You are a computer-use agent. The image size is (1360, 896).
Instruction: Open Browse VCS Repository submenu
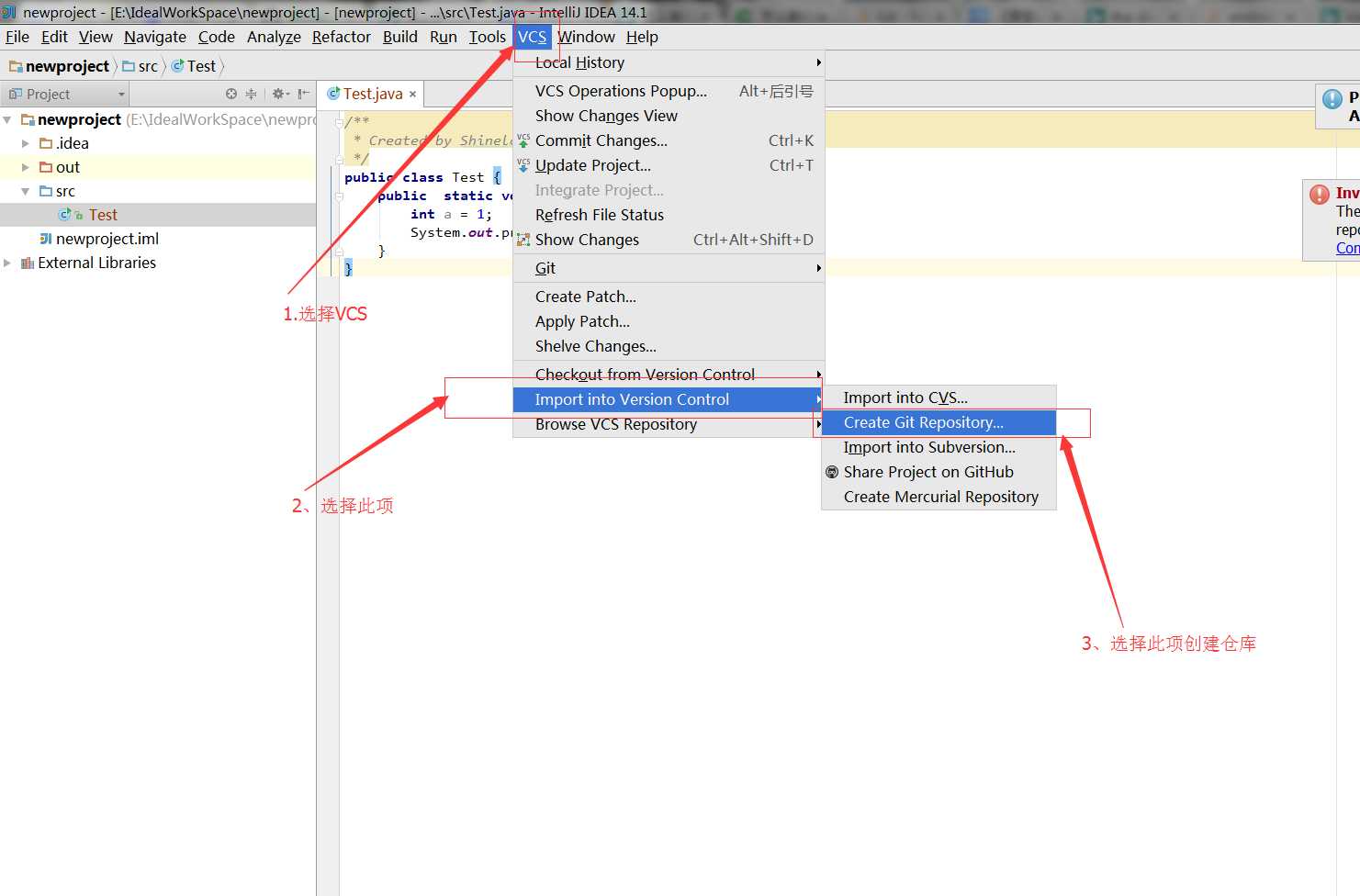[x=669, y=424]
